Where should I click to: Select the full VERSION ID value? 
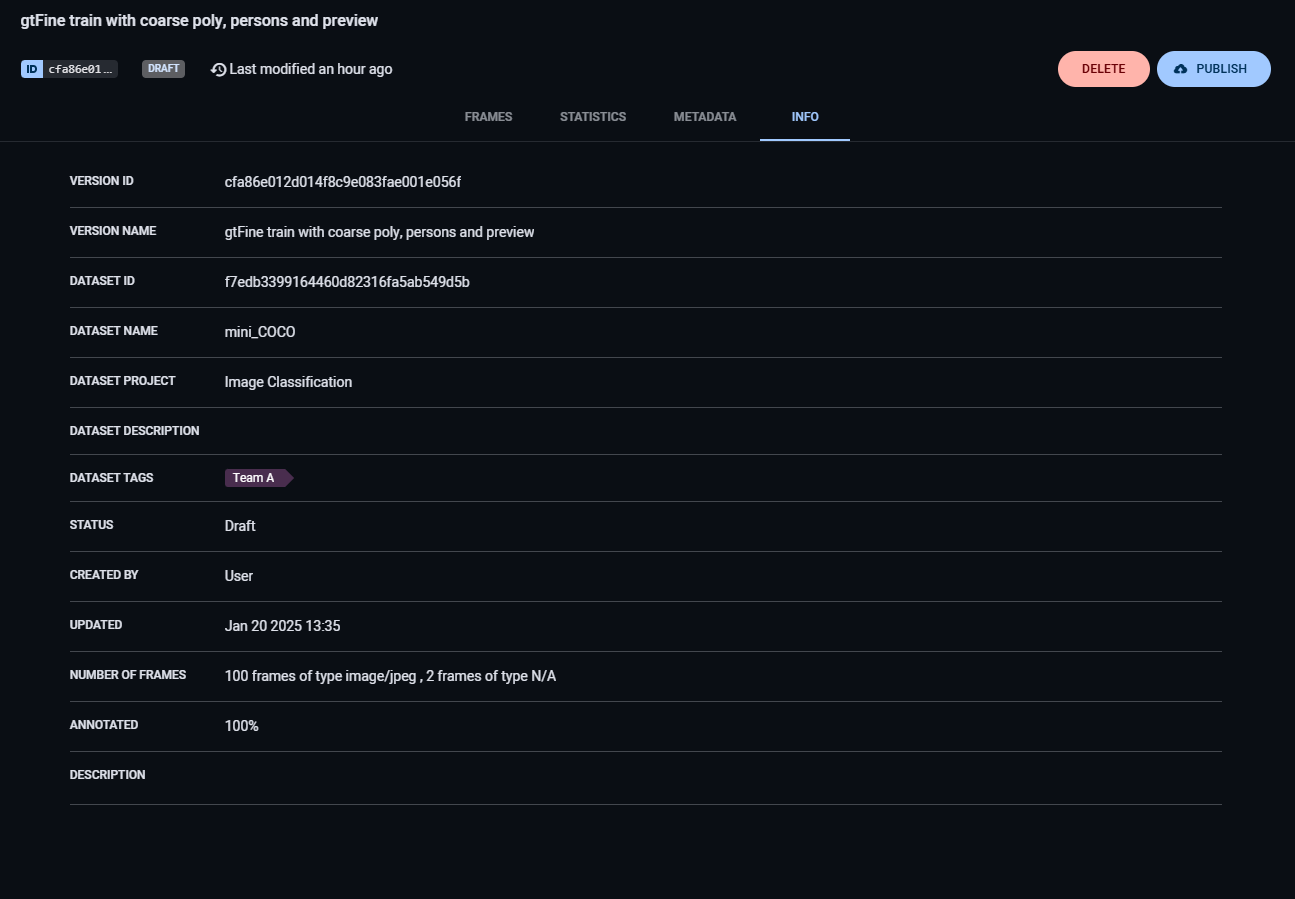click(342, 182)
